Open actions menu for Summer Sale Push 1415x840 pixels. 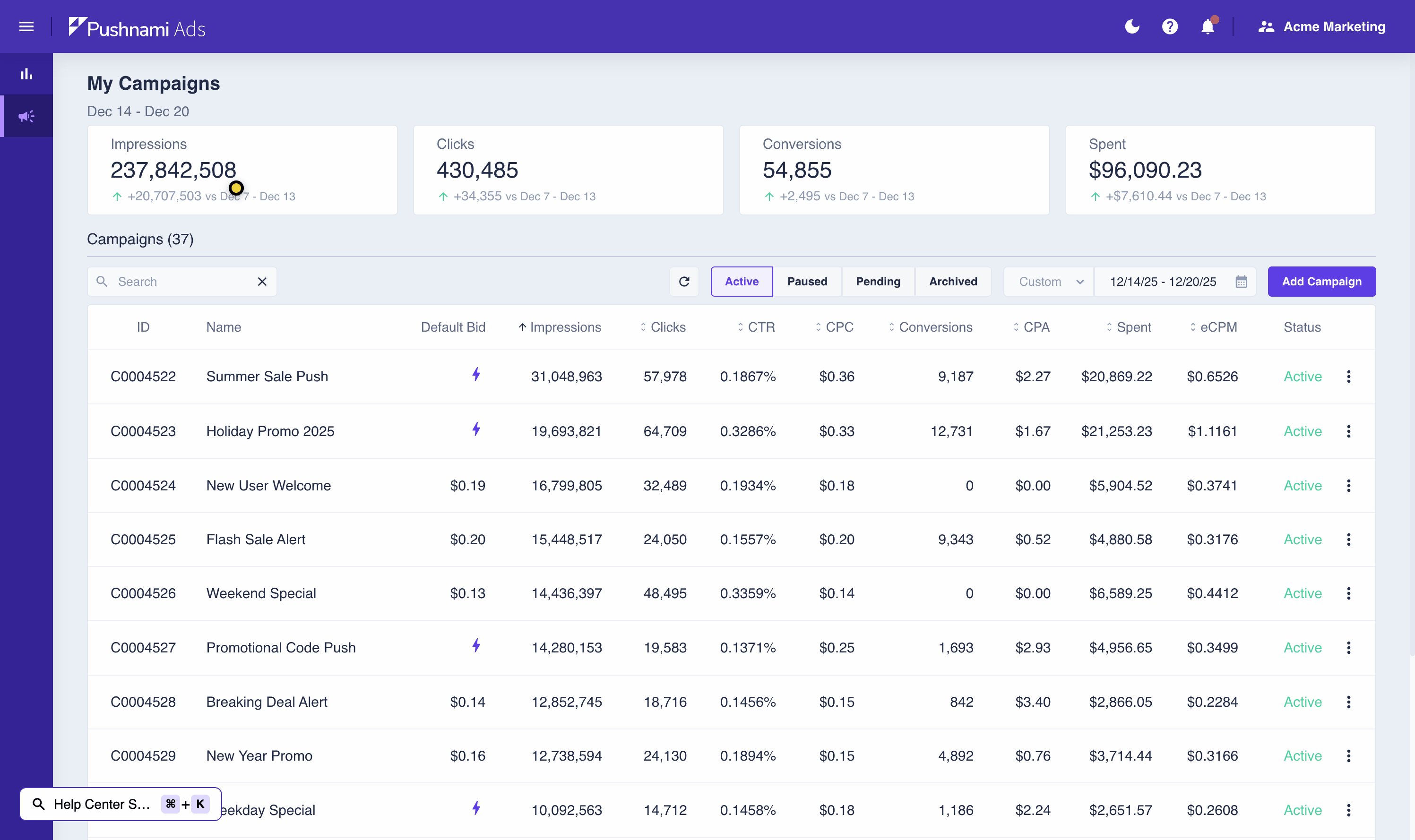coord(1349,377)
